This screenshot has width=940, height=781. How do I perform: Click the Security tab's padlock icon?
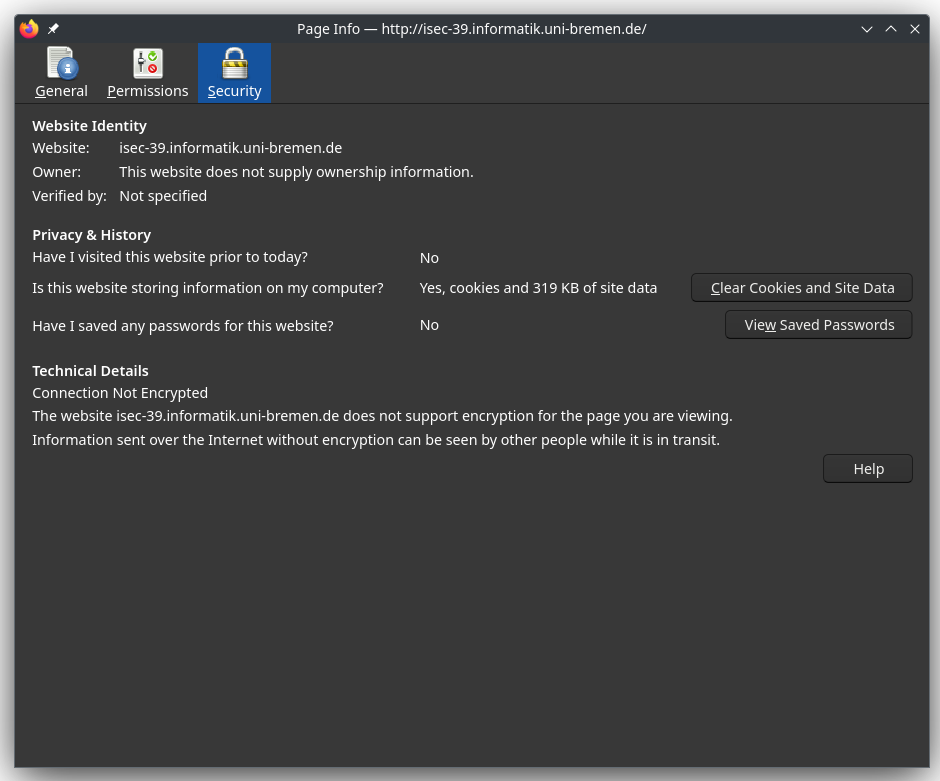tap(234, 63)
